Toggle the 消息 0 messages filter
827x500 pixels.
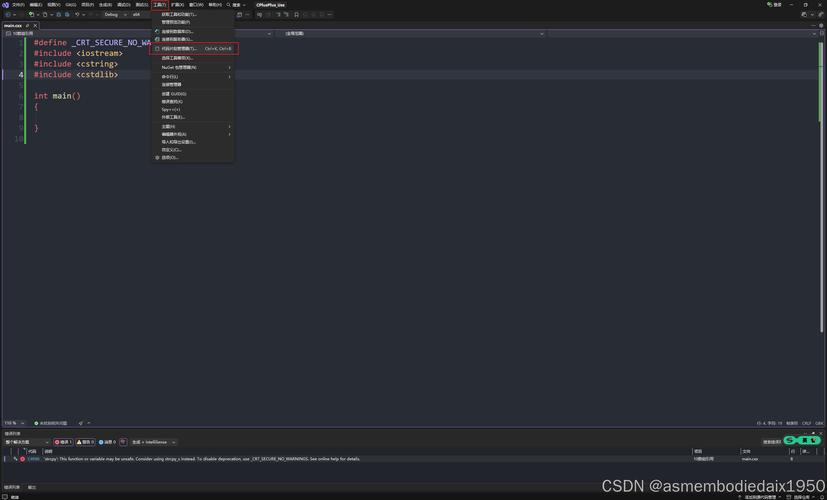107,442
